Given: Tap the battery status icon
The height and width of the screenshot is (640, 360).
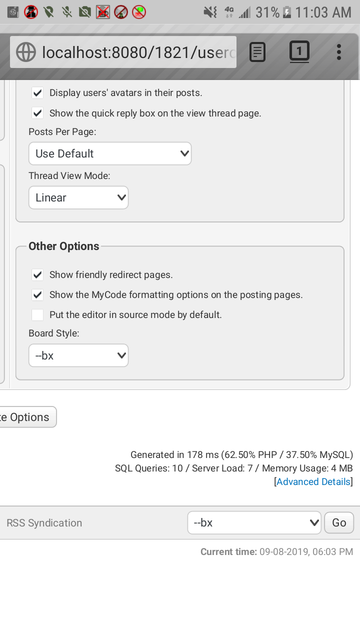Looking at the screenshot, I should tap(287, 13).
